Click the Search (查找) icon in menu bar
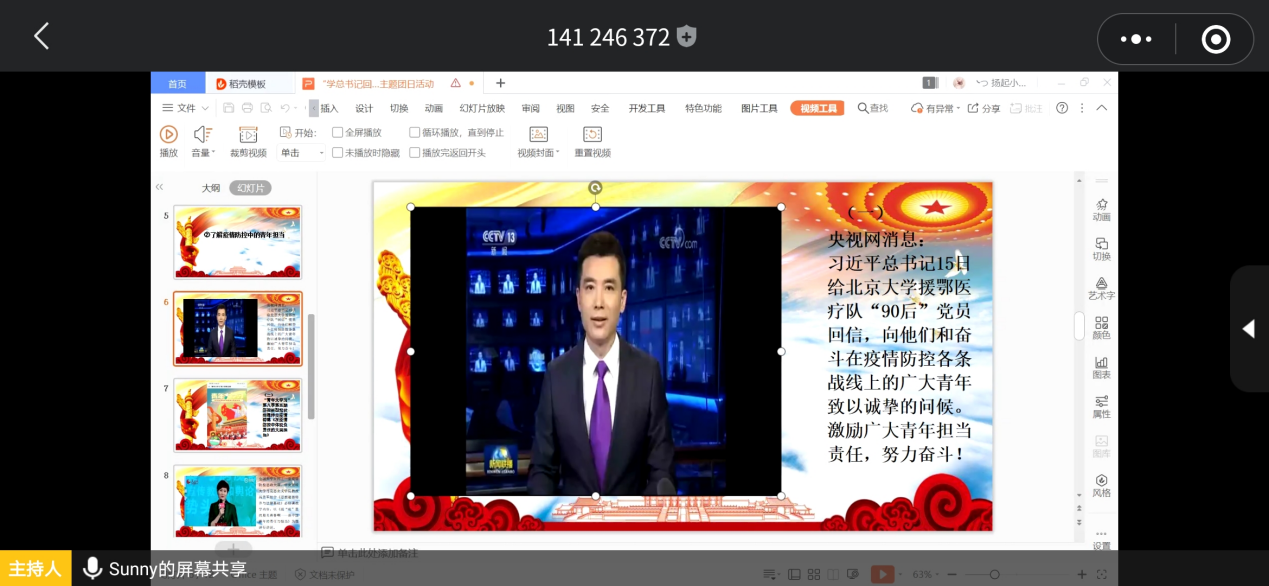This screenshot has height=586, width=1269. [x=863, y=108]
